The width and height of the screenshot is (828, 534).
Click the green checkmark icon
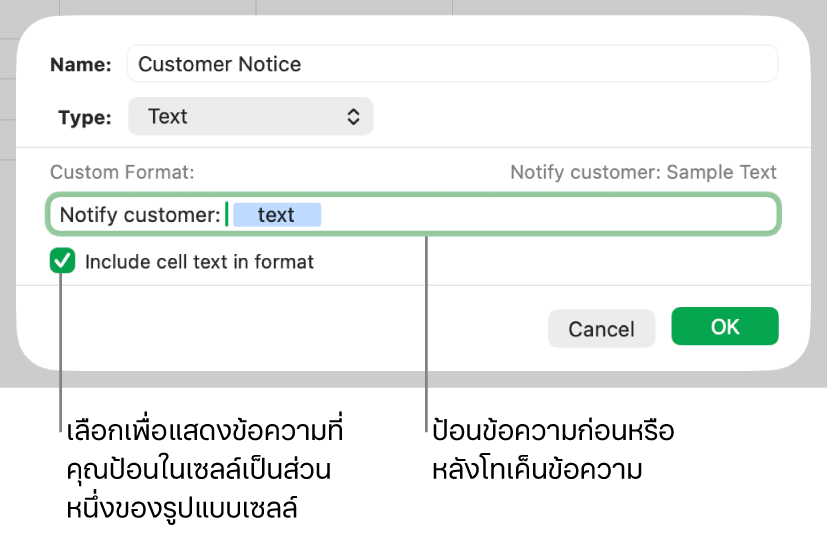(x=63, y=262)
